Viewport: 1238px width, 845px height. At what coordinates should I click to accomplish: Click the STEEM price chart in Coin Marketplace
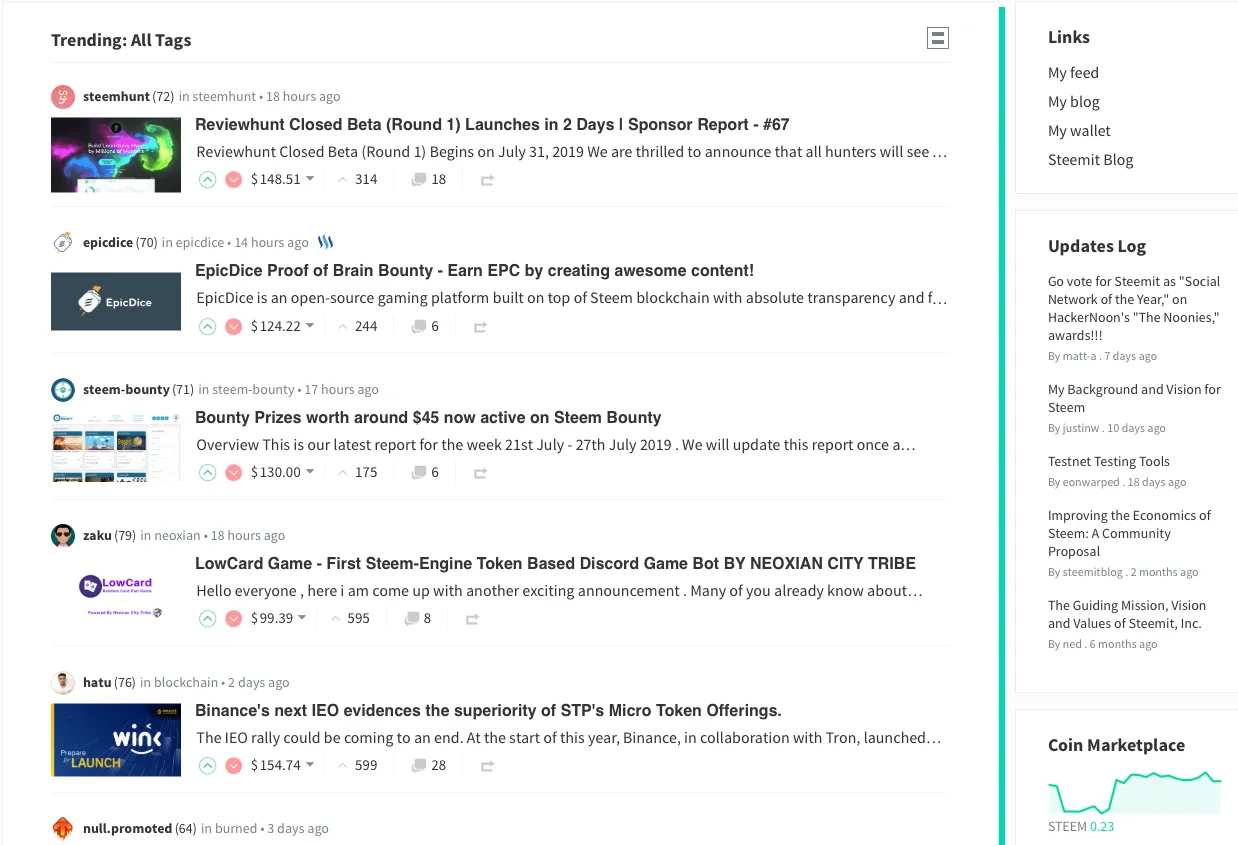click(1134, 792)
